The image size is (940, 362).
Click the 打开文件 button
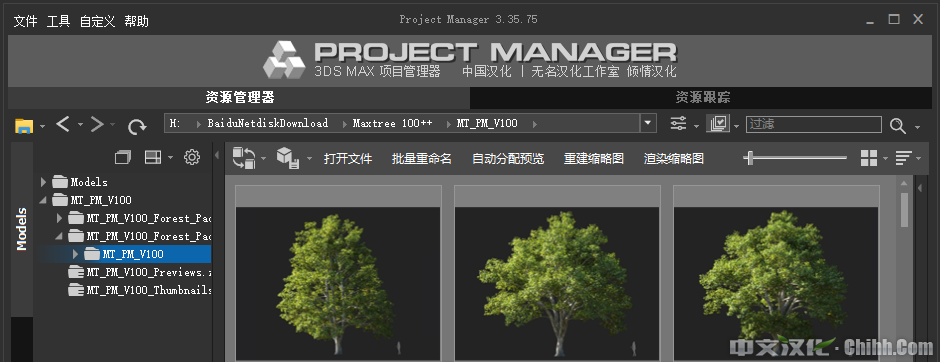[x=348, y=159]
